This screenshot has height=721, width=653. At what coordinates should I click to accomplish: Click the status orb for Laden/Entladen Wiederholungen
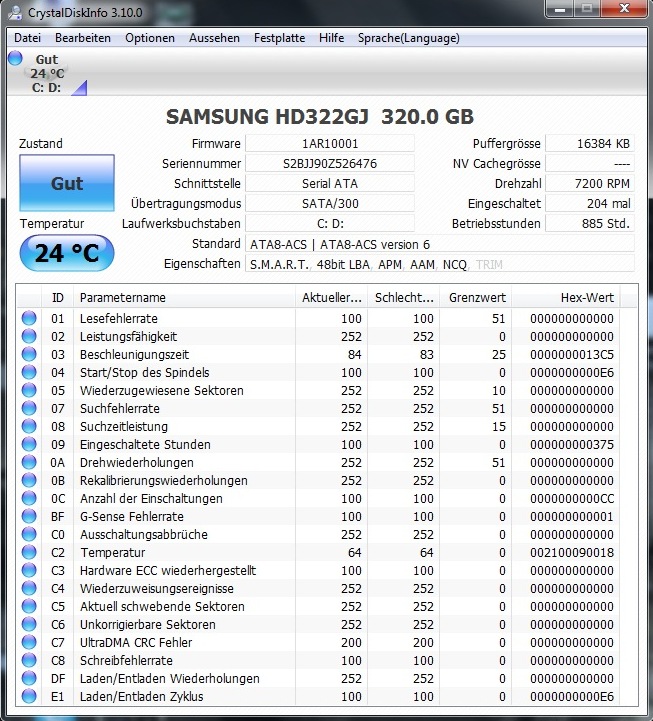pyautogui.click(x=29, y=678)
